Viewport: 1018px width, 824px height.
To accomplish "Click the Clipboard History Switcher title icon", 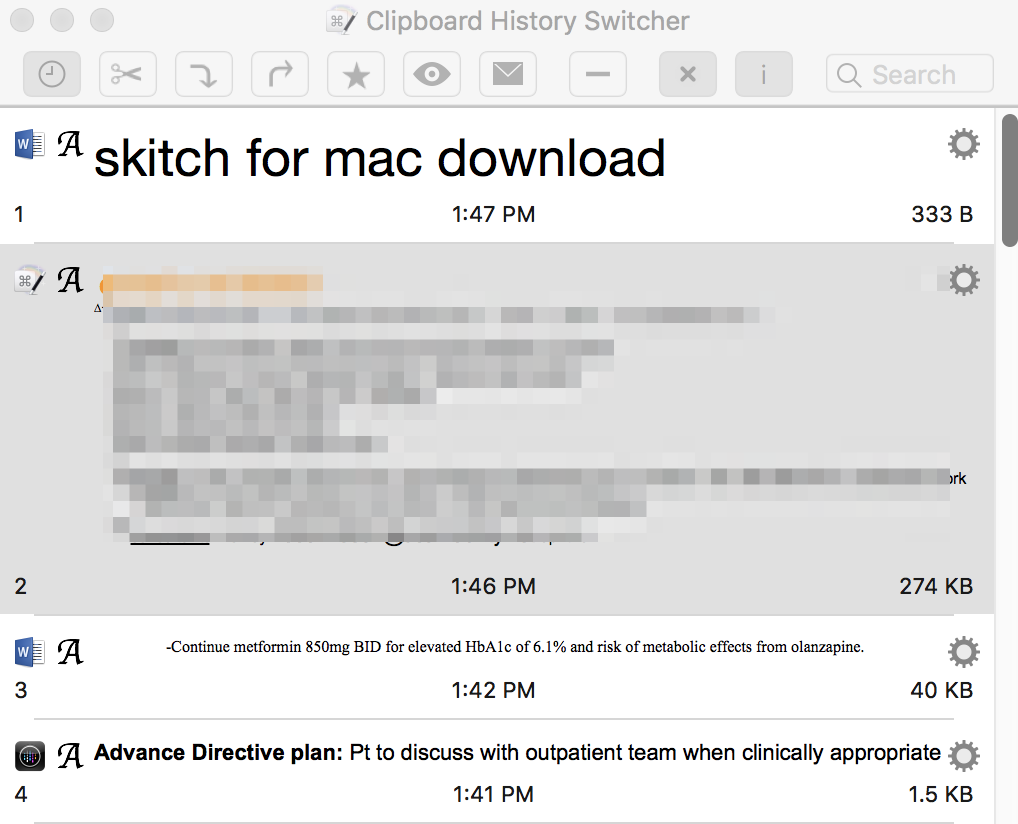I will pos(341,20).
